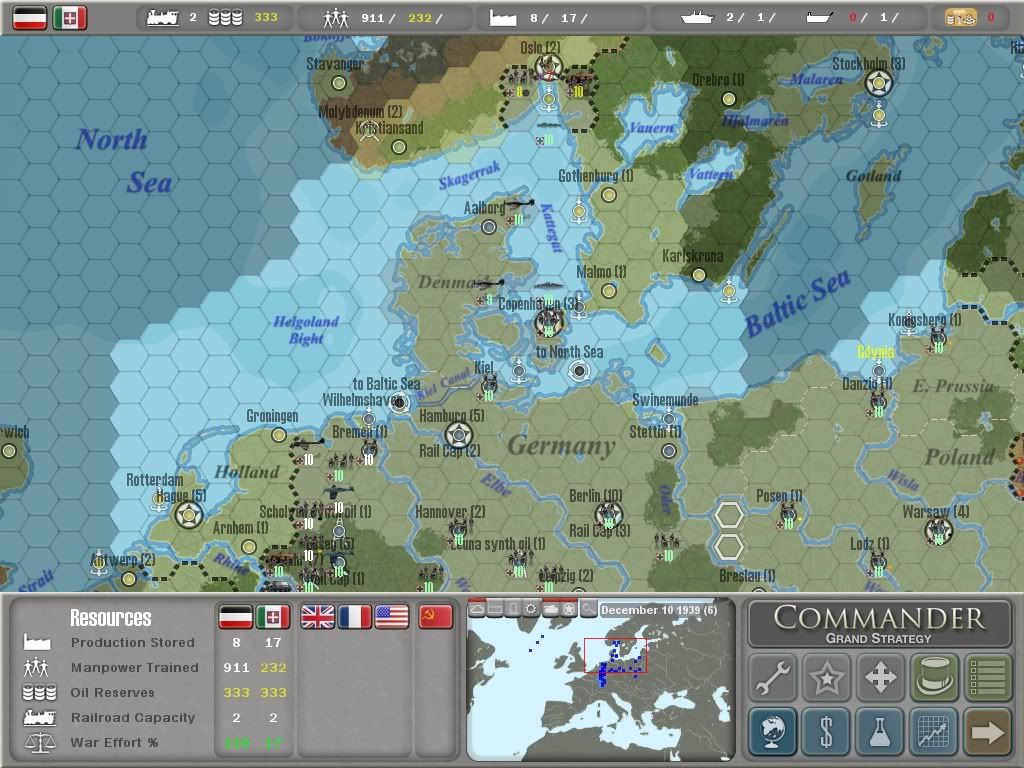Image resolution: width=1024 pixels, height=768 pixels.
Task: Select the Italian flag in top bar
Action: [70, 18]
